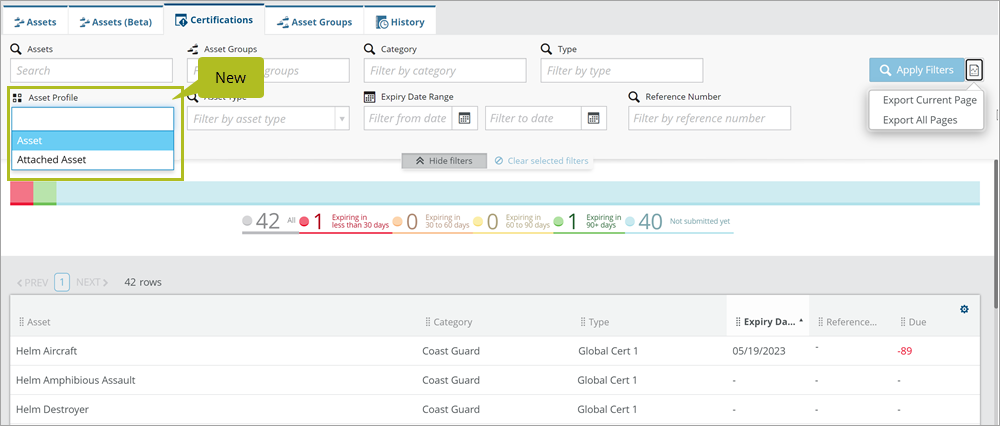Click the Filter by type field
Viewport: 1000px width, 426px height.
pos(622,70)
